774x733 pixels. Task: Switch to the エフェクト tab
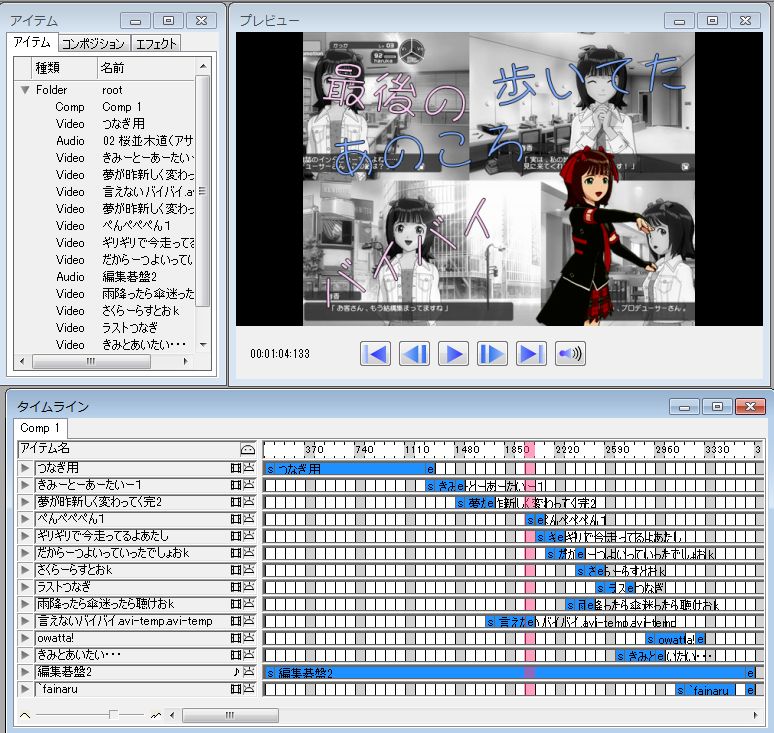(156, 44)
